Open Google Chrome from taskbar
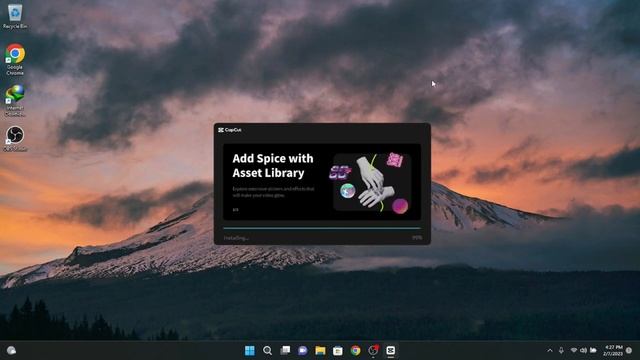This screenshot has width=640, height=360. (356, 350)
